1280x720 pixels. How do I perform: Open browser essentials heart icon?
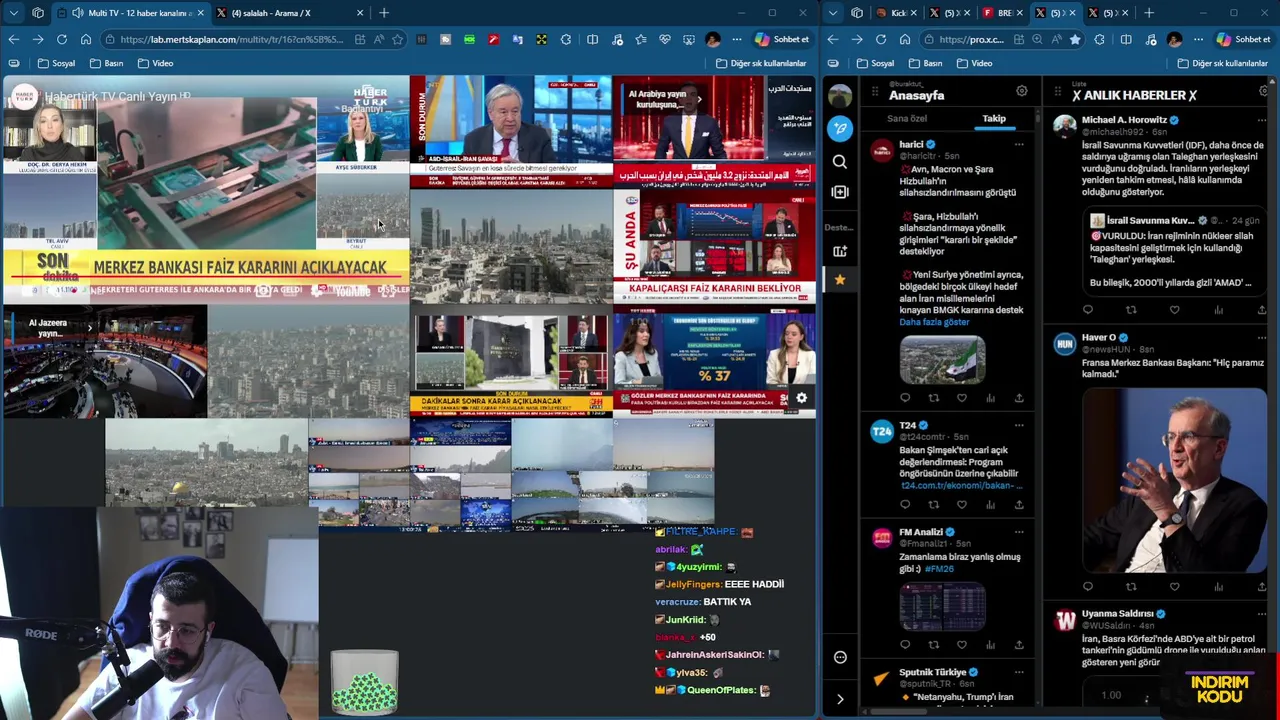point(665,39)
